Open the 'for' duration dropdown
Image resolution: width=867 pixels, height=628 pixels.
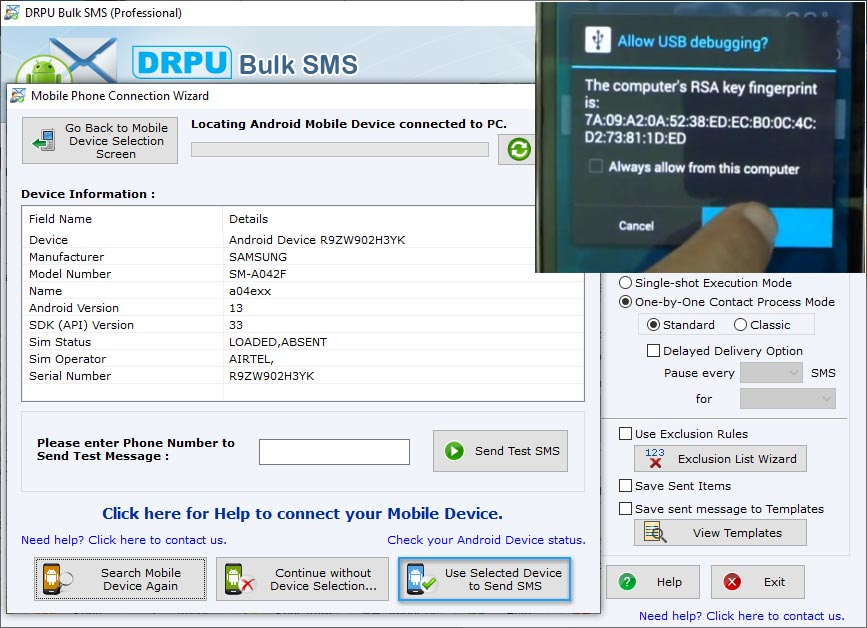tap(787, 399)
